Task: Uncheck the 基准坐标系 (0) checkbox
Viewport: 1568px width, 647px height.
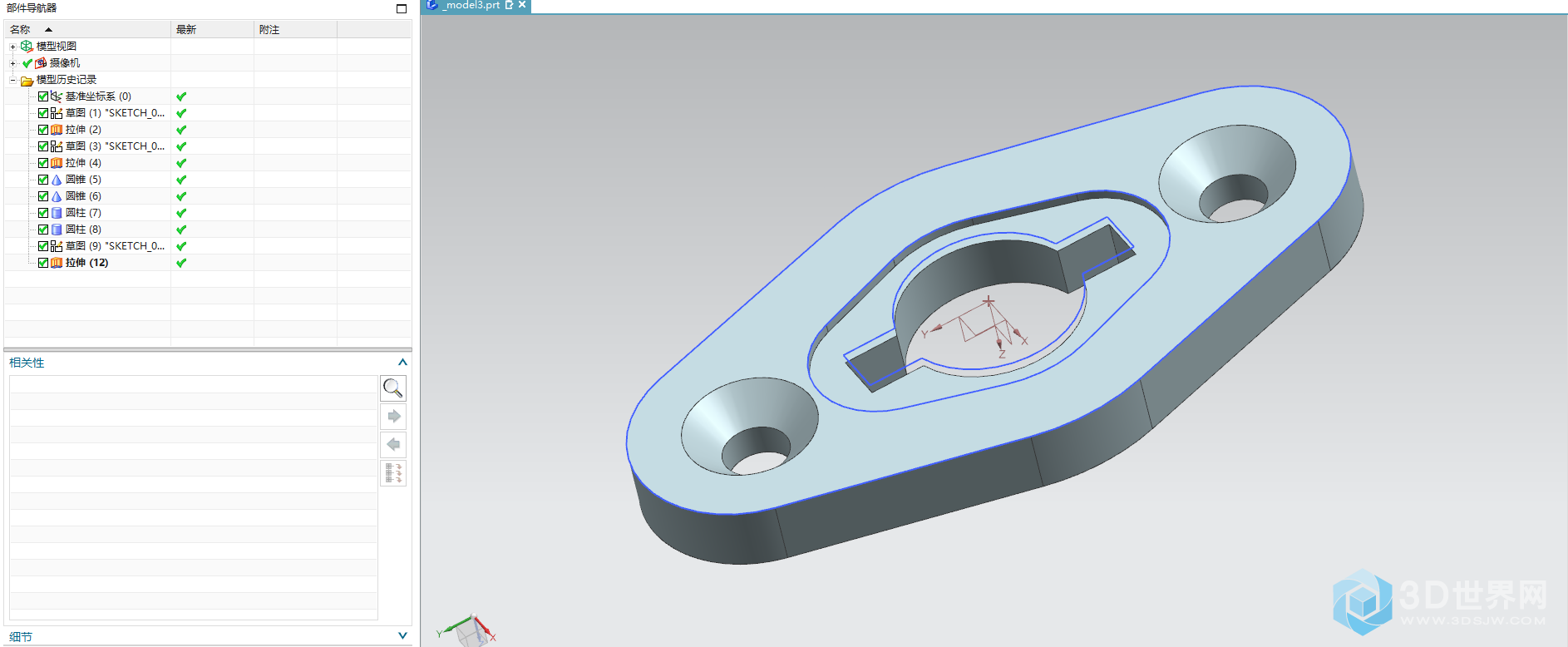Action: point(43,96)
